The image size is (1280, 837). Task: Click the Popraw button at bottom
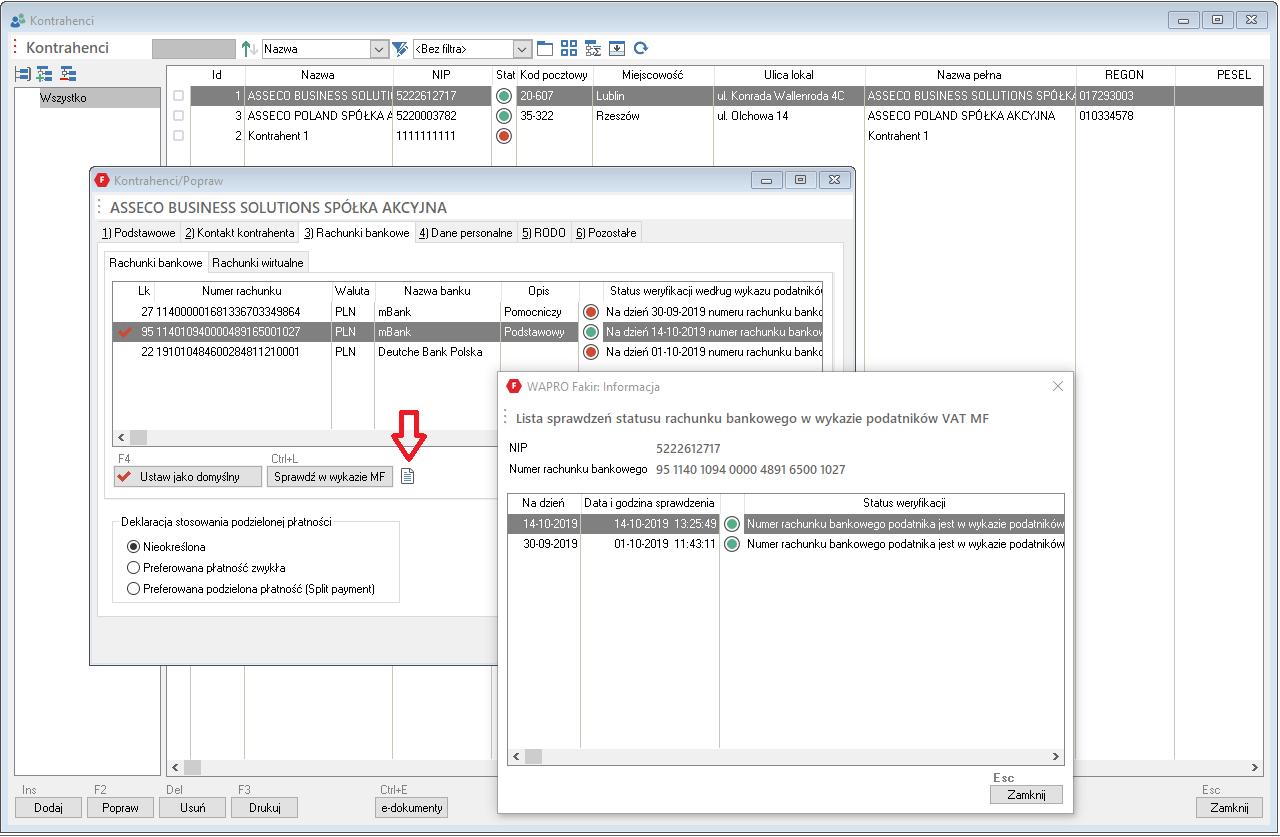click(120, 807)
